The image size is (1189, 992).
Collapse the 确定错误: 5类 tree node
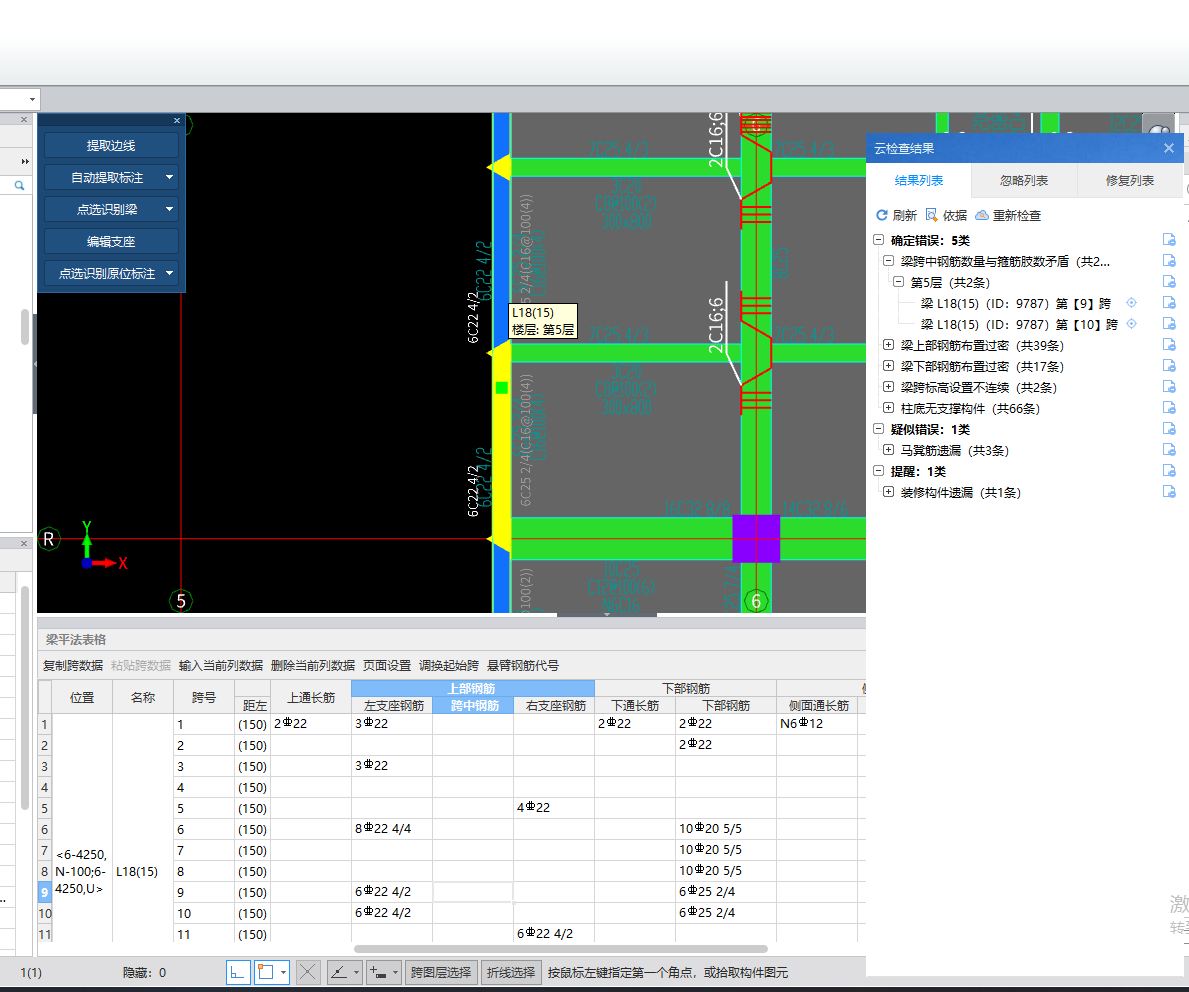click(x=878, y=240)
